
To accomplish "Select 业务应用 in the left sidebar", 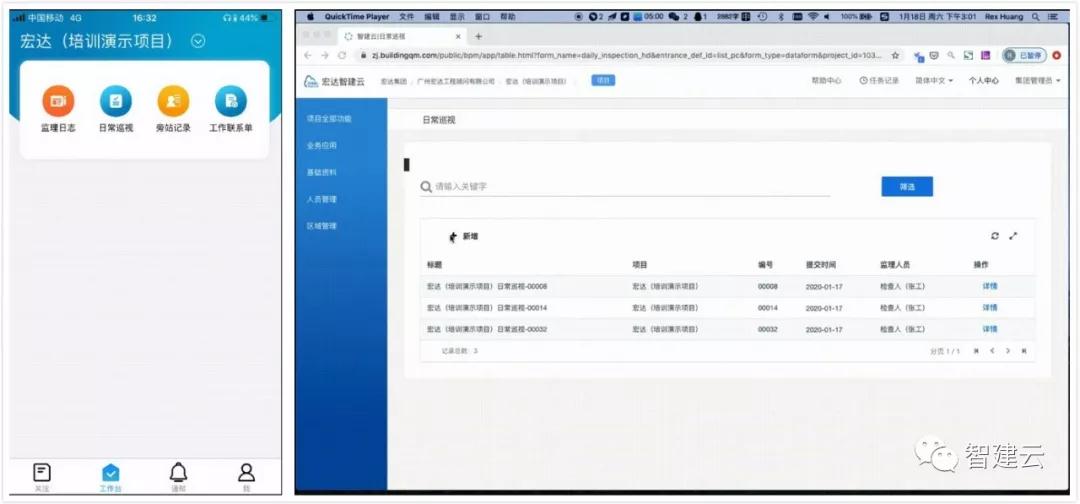I will (322, 145).
